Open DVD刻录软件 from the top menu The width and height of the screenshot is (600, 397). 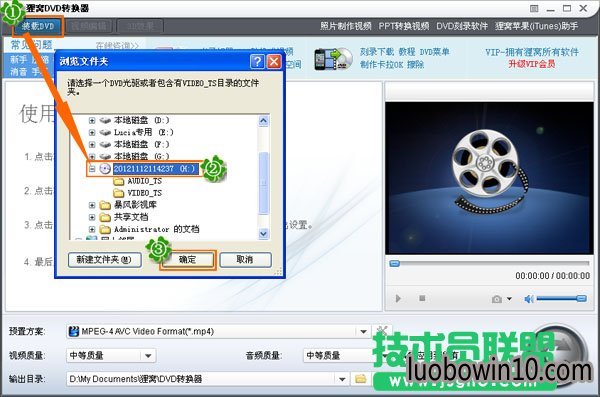(x=462, y=26)
